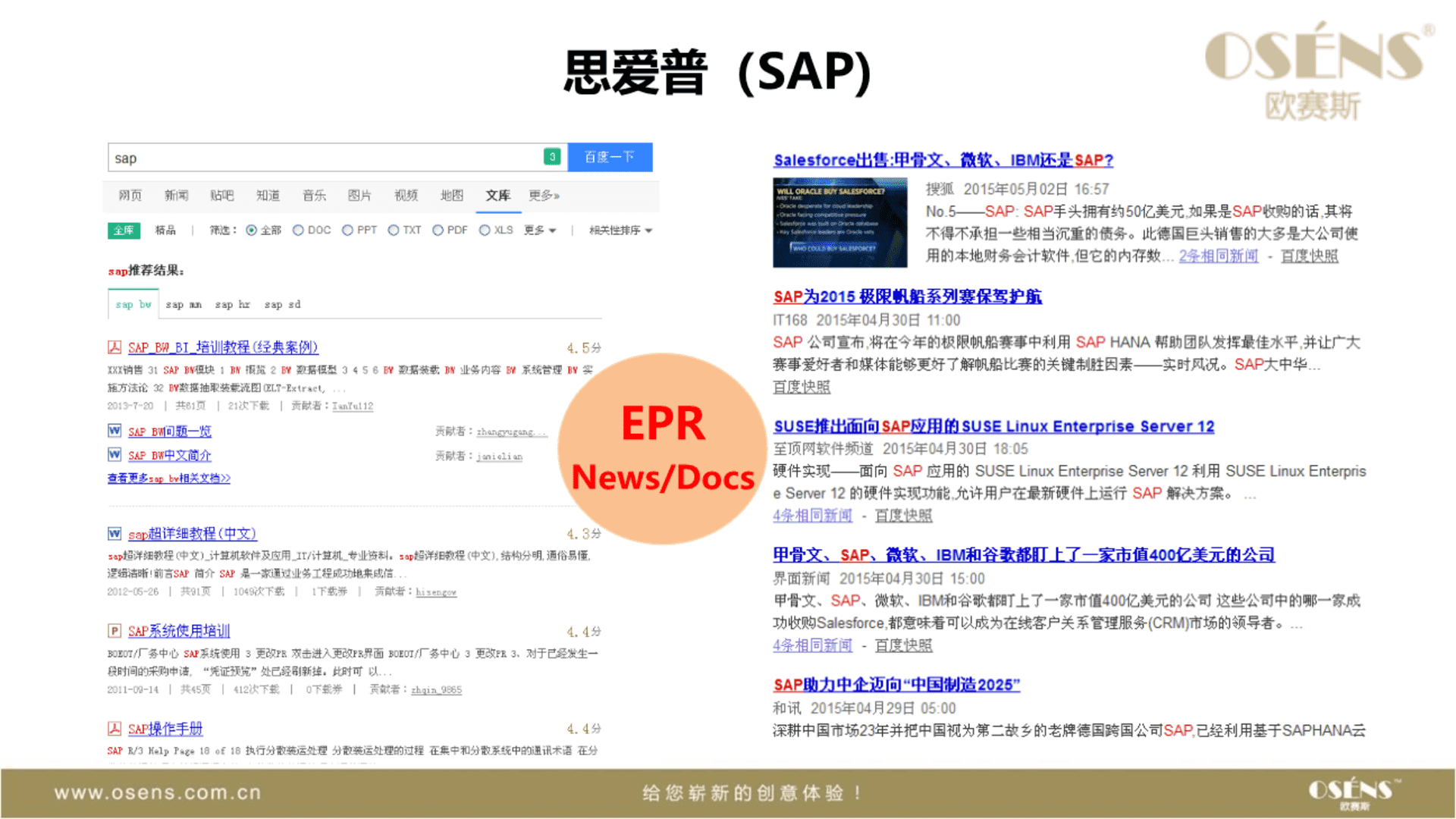Open the 视频 tab
The width and height of the screenshot is (1456, 819).
point(406,196)
